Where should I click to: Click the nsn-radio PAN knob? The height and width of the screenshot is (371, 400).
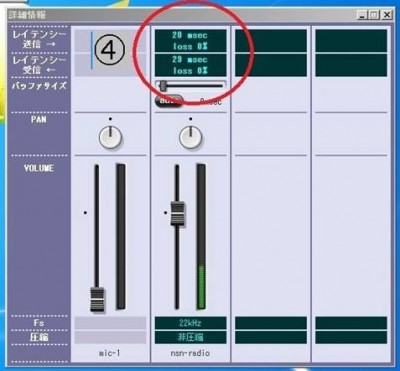pos(190,137)
